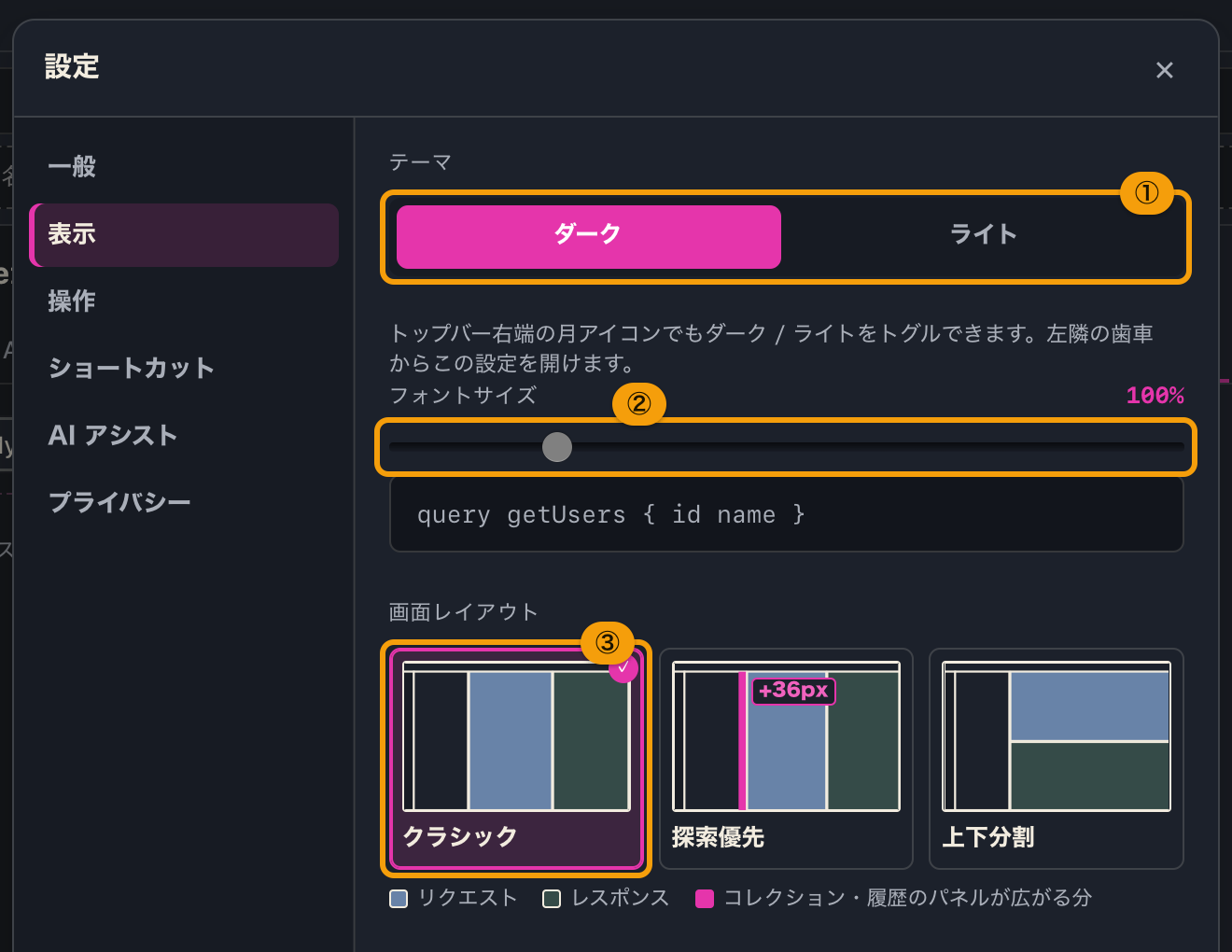Click the テーマ section heading
Image resolution: width=1232 pixels, height=952 pixels.
(x=421, y=162)
